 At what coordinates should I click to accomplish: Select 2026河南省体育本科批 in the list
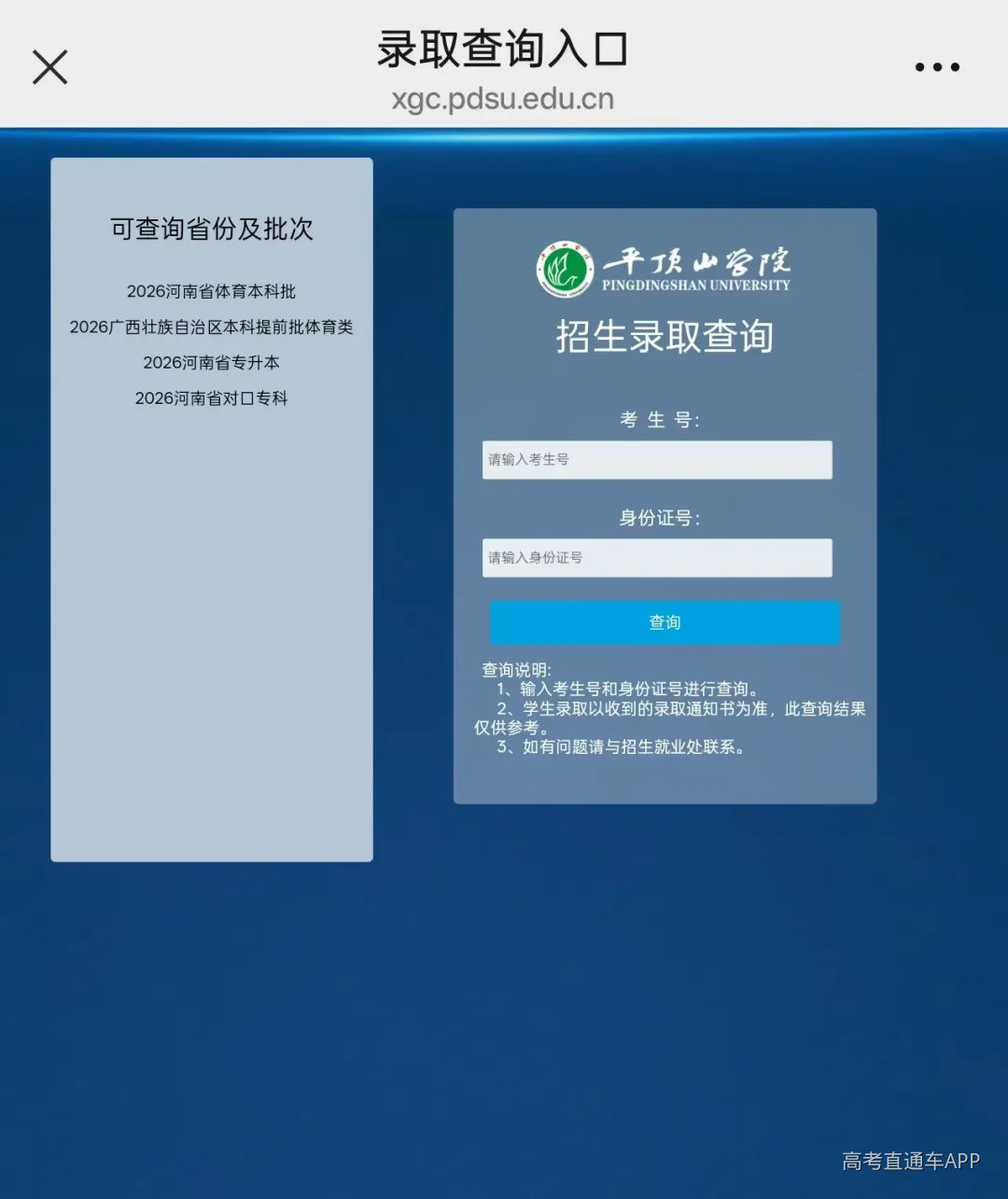pos(211,291)
